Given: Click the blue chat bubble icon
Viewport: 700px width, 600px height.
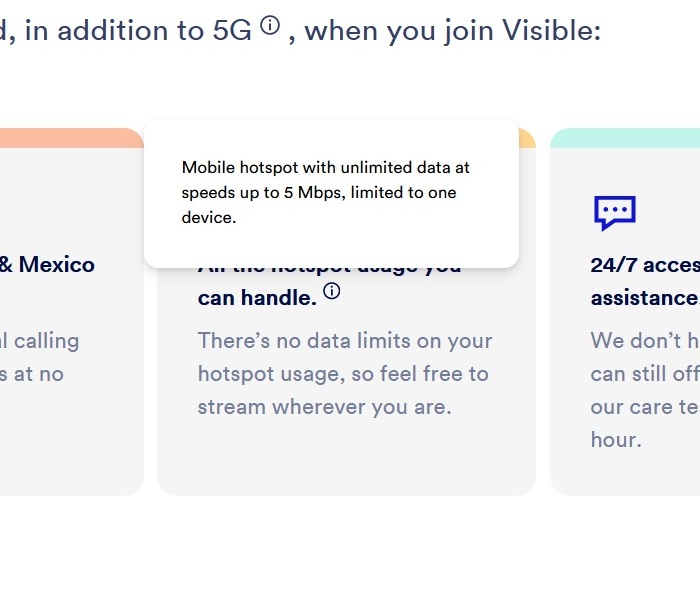Looking at the screenshot, I should click(x=615, y=213).
